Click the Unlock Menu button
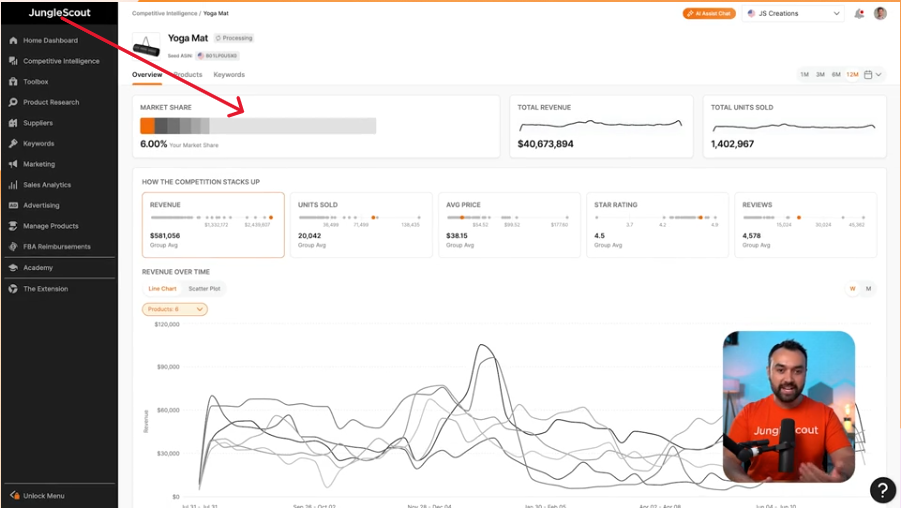This screenshot has width=901, height=508. [x=38, y=495]
